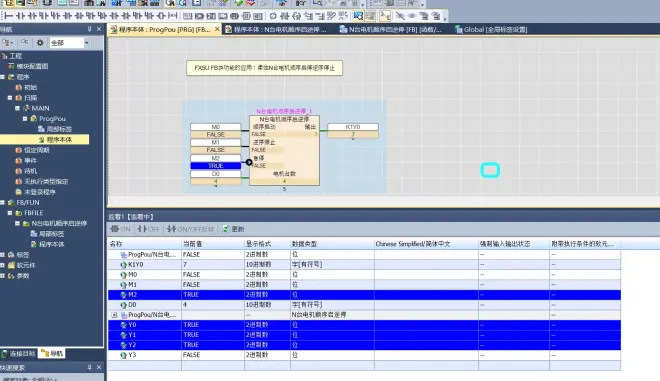
Task: Select the M2 watch row
Action: [364, 295]
